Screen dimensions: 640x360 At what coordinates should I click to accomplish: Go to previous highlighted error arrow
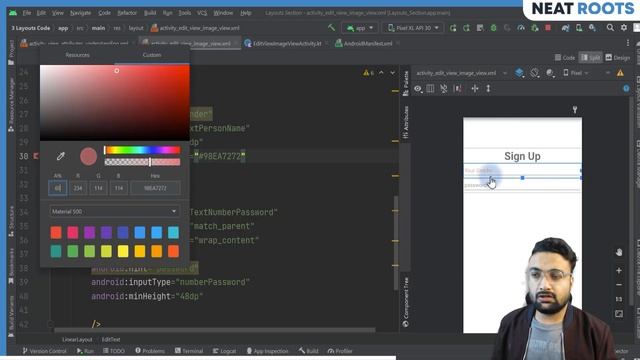[381, 73]
